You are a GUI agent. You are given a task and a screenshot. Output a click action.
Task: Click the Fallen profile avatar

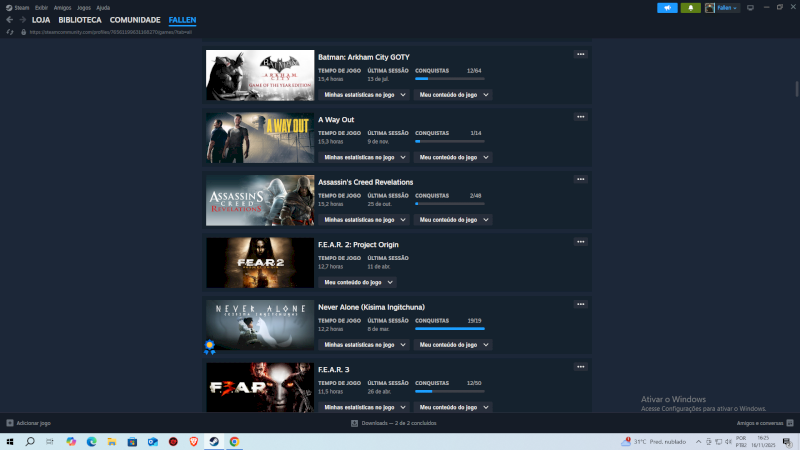710,8
